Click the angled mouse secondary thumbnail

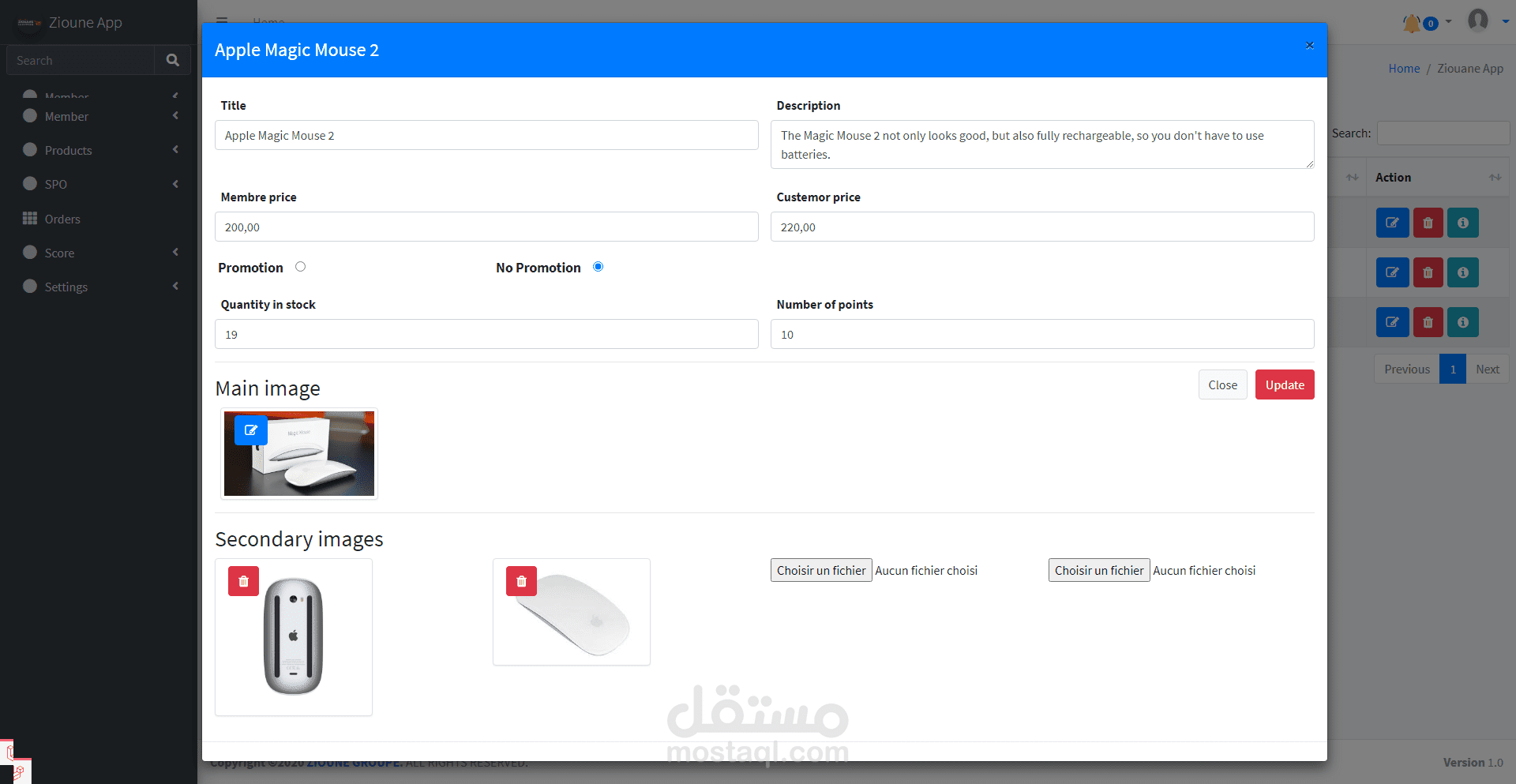[x=572, y=612]
